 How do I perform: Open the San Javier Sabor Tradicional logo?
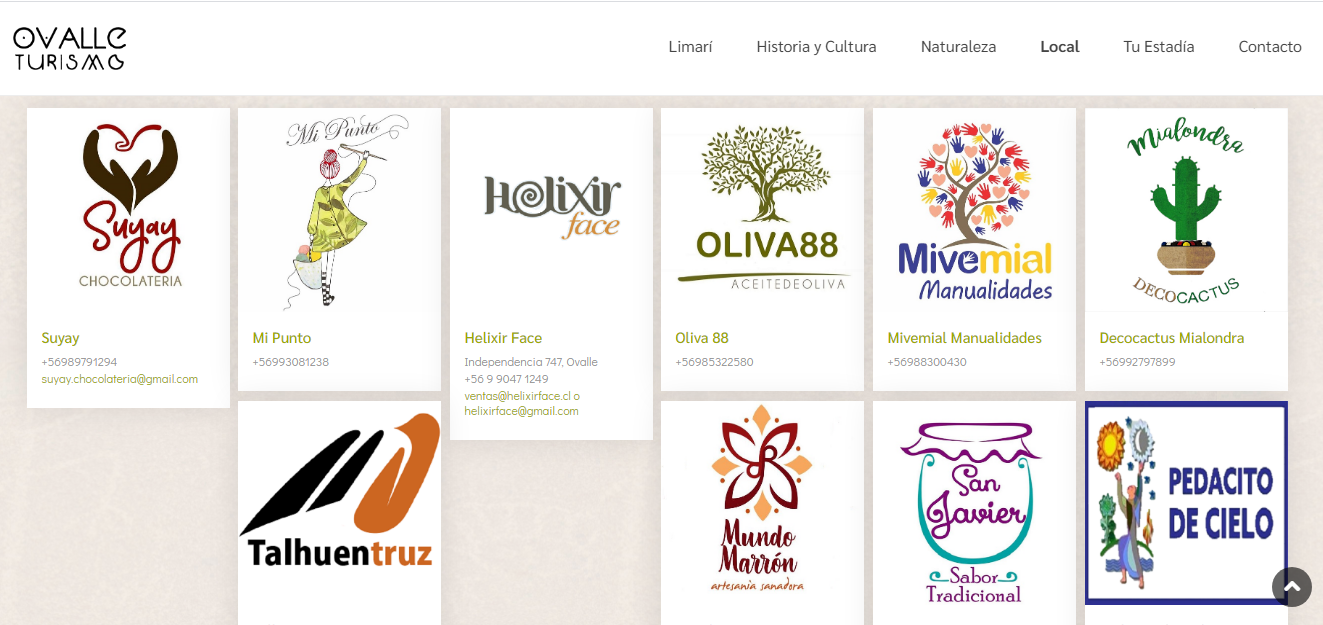coord(974,503)
